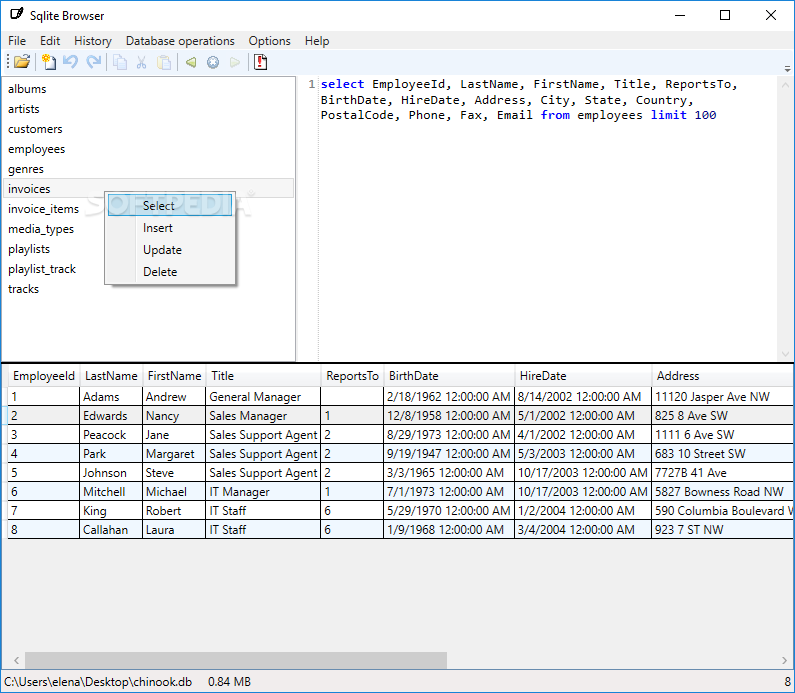Screen dimensions: 795x693
Task: Click the Title column header
Action: click(x=263, y=376)
